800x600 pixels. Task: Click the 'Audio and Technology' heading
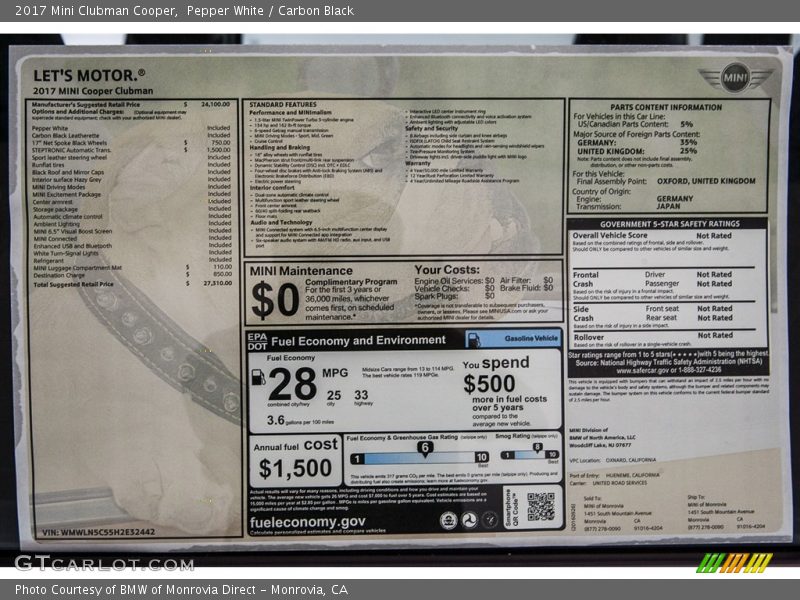281,222
